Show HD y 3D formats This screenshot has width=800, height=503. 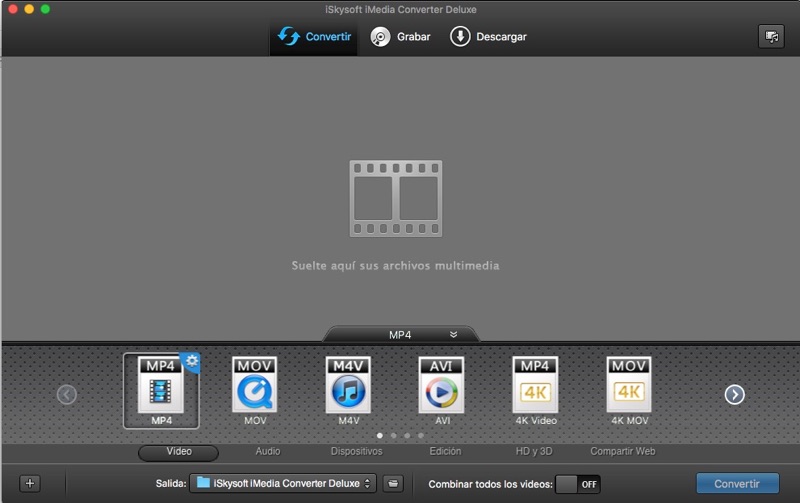[x=534, y=451]
